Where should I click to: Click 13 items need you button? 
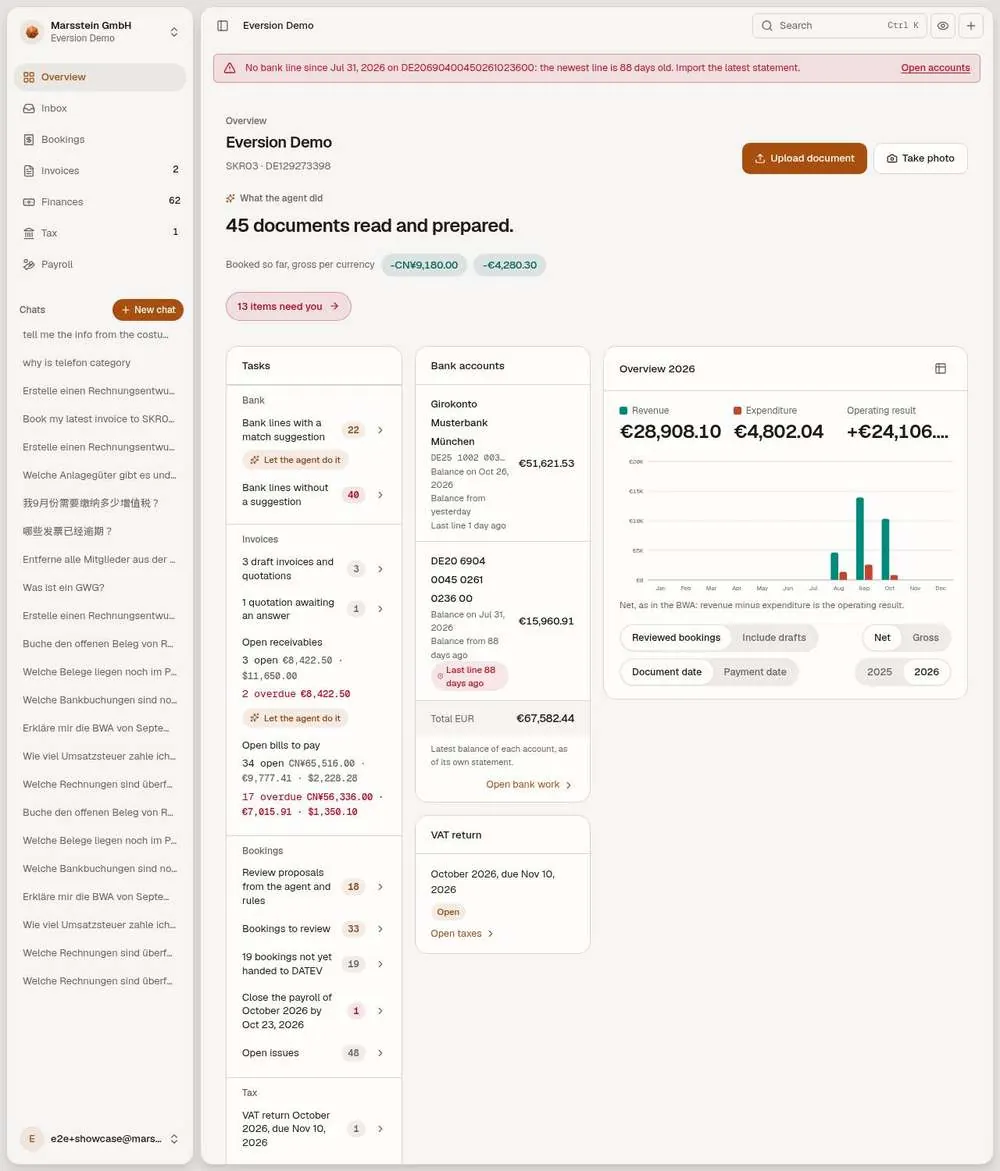click(x=288, y=307)
